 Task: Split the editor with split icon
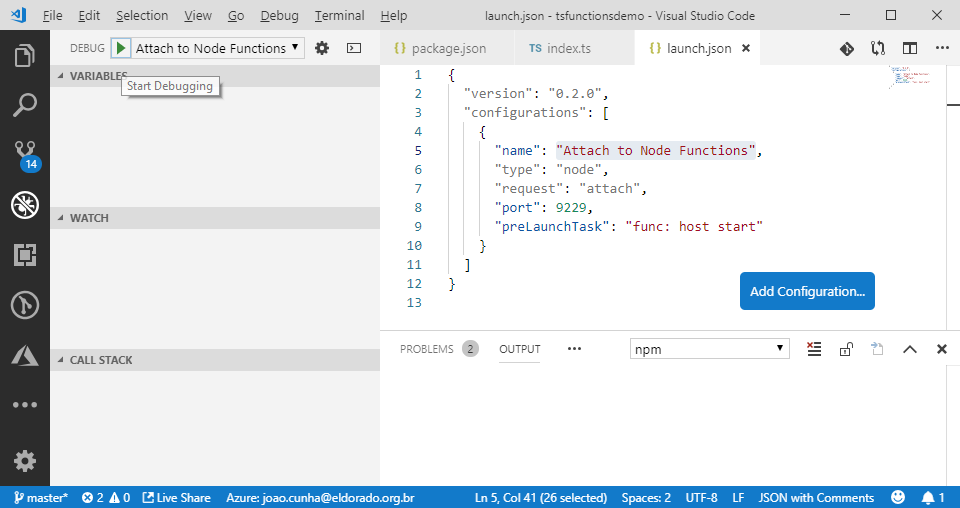(x=910, y=48)
